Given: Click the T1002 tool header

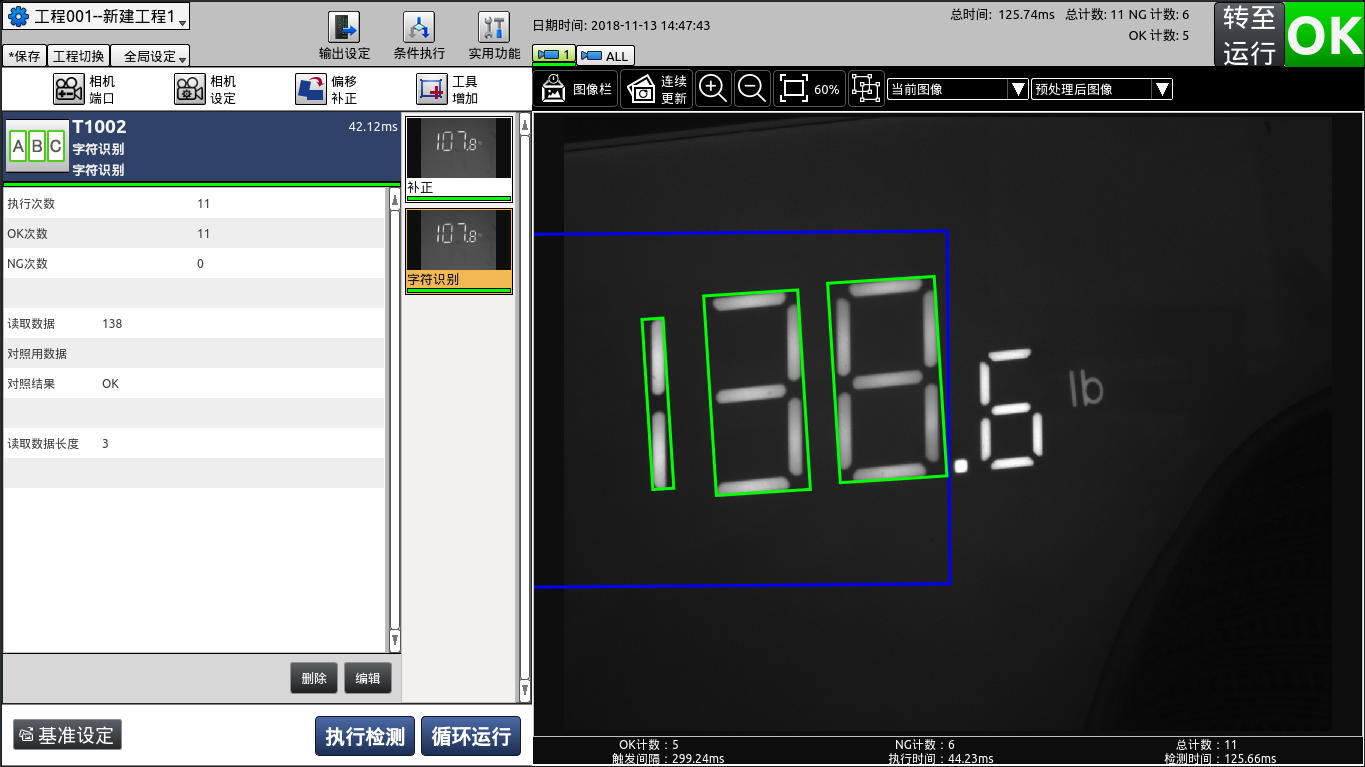Looking at the screenshot, I should 201,147.
